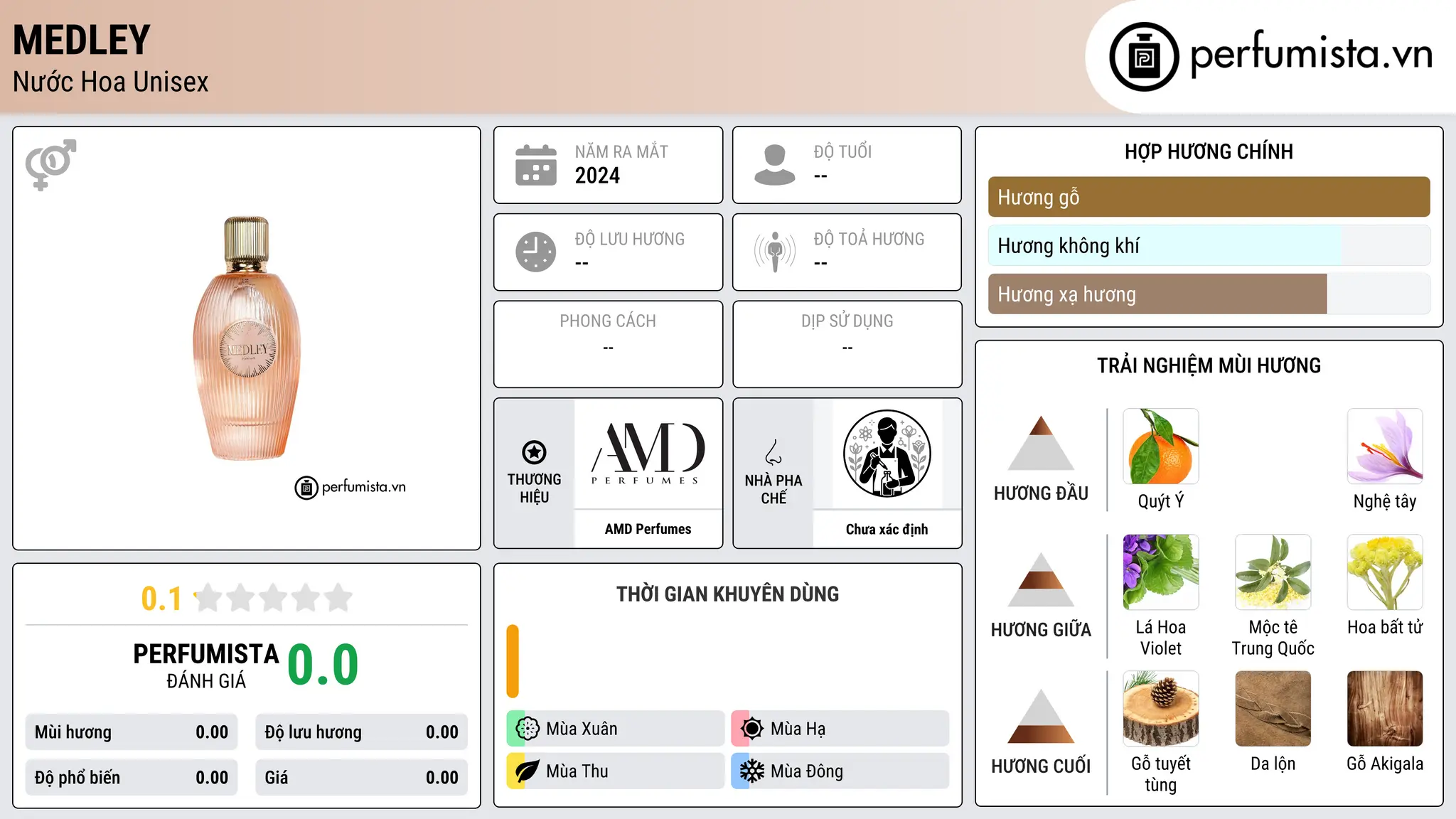Select the Quýt Ý note image
1456x819 pixels.
[1161, 446]
